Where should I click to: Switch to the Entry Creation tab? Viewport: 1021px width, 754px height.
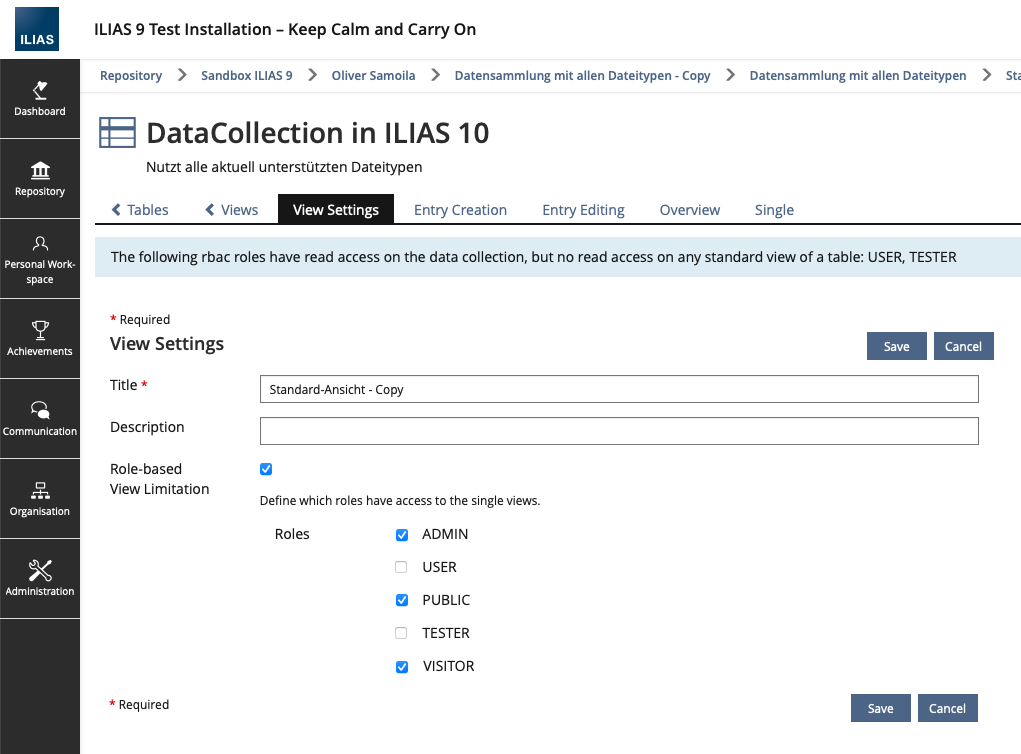460,210
